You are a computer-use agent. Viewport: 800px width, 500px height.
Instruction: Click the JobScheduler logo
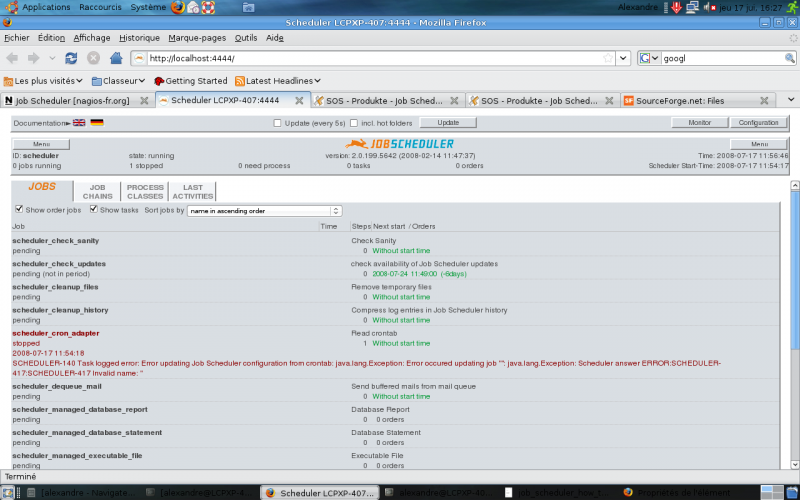399,144
